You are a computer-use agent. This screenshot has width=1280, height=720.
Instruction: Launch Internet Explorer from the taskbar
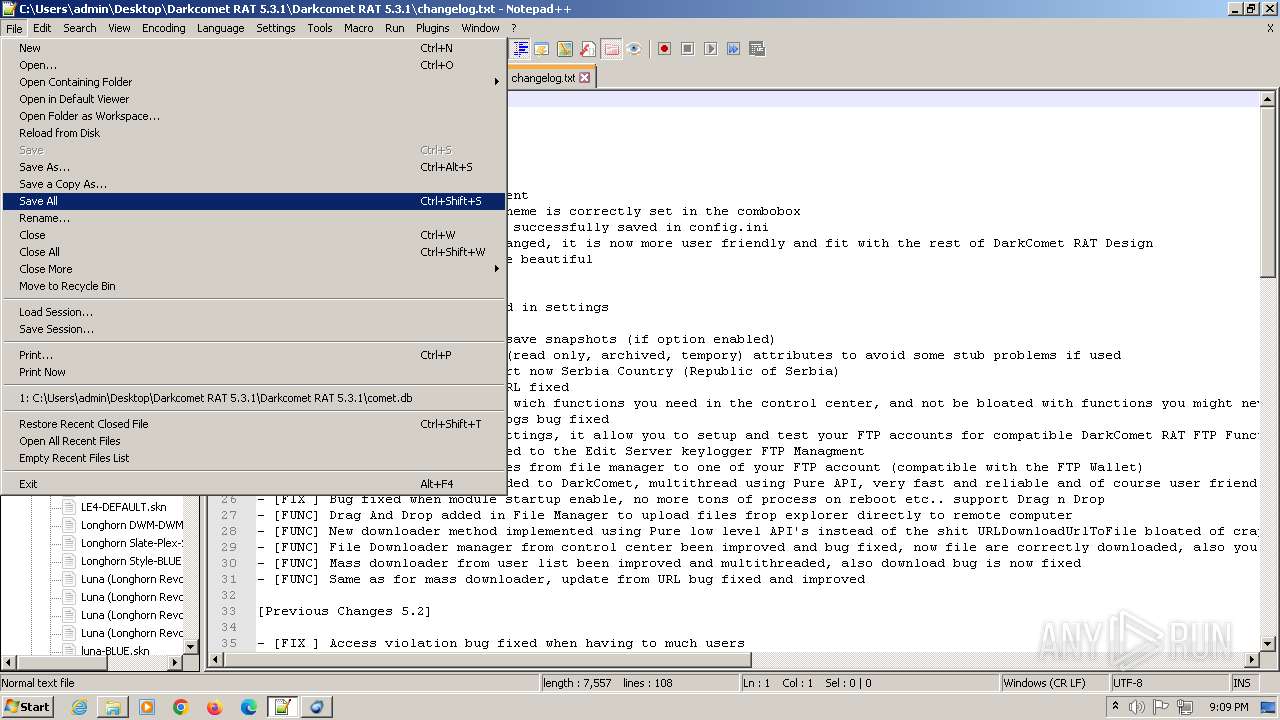click(x=79, y=707)
